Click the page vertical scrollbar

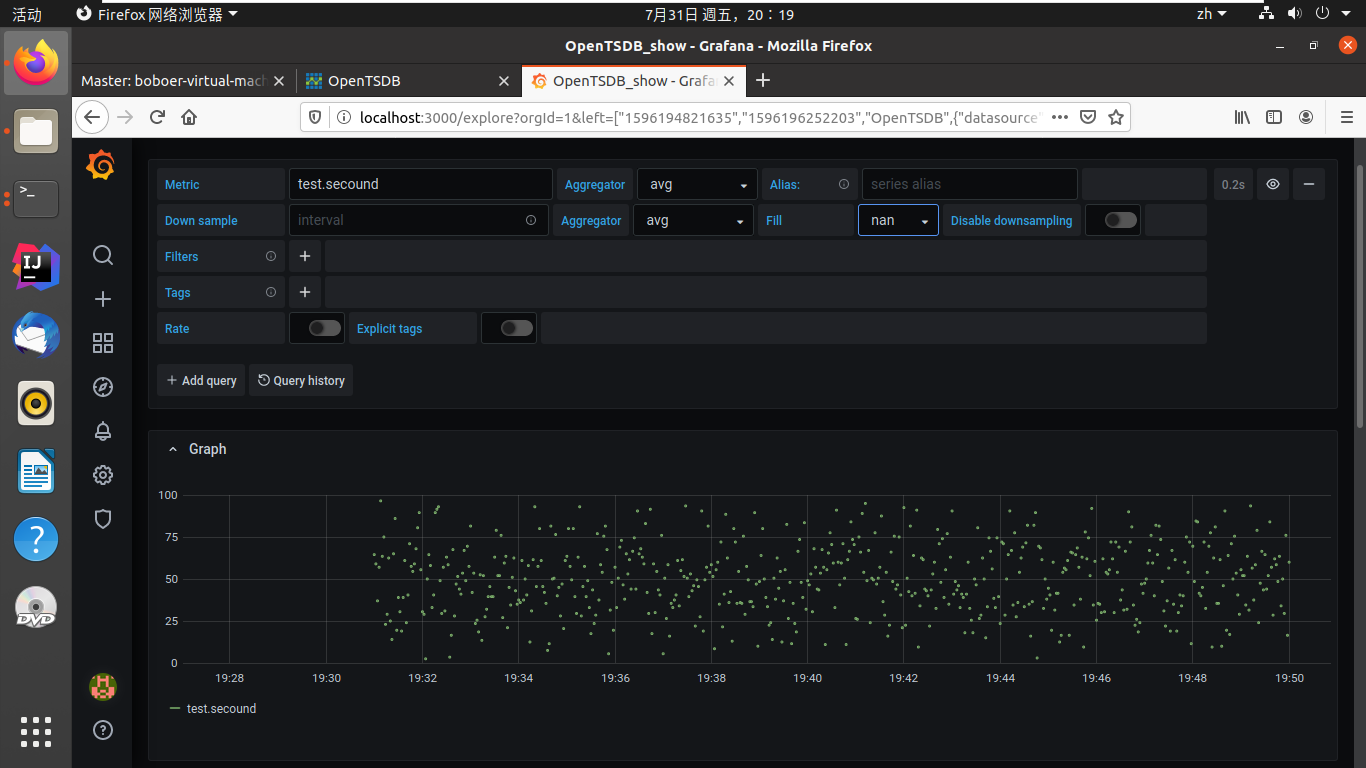click(1360, 295)
